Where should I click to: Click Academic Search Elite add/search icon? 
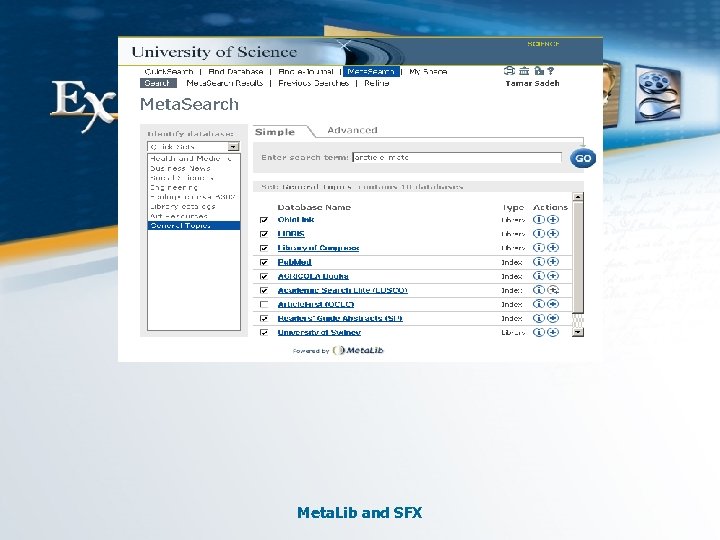click(x=553, y=290)
